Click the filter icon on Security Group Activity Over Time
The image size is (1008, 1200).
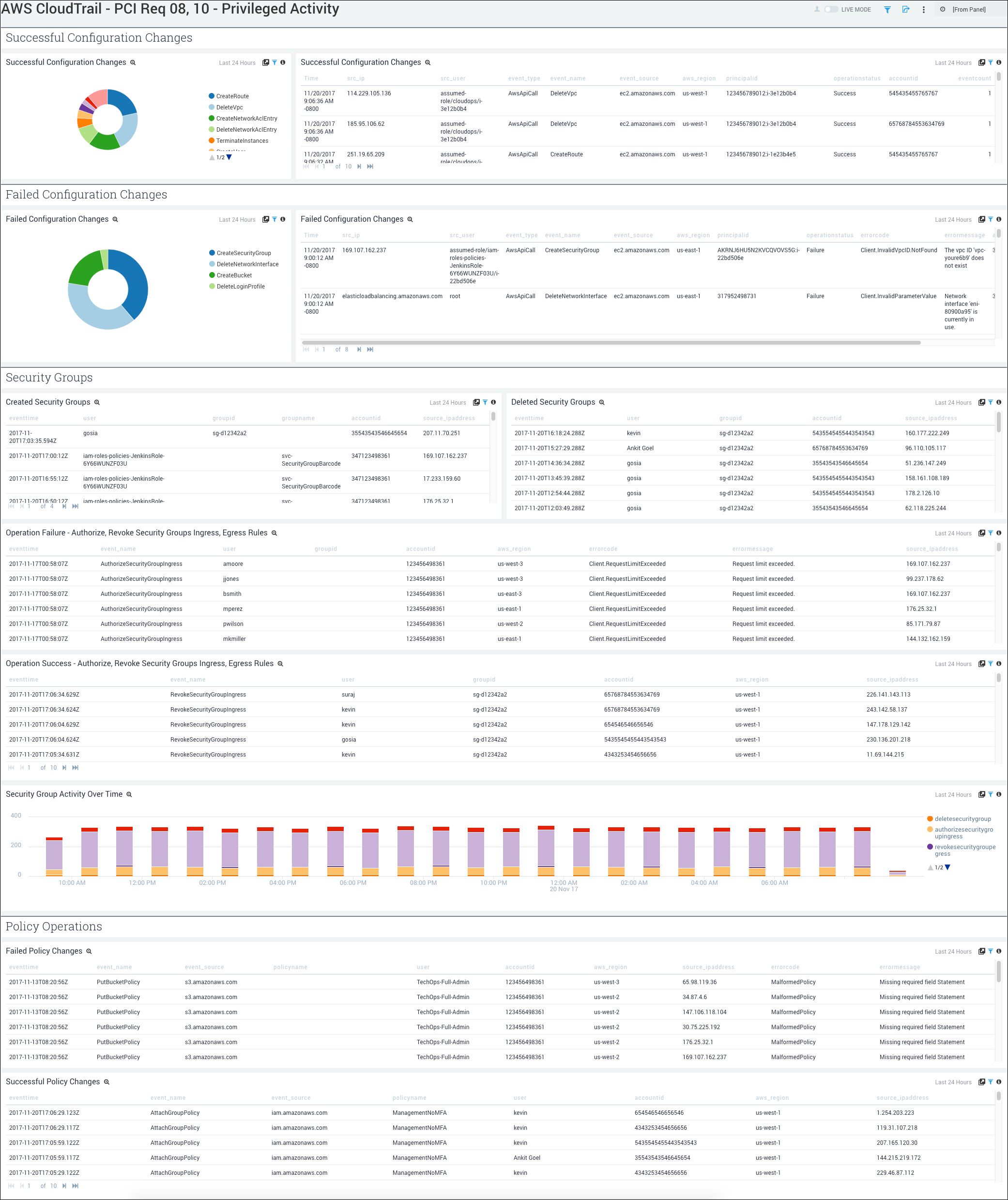point(990,794)
